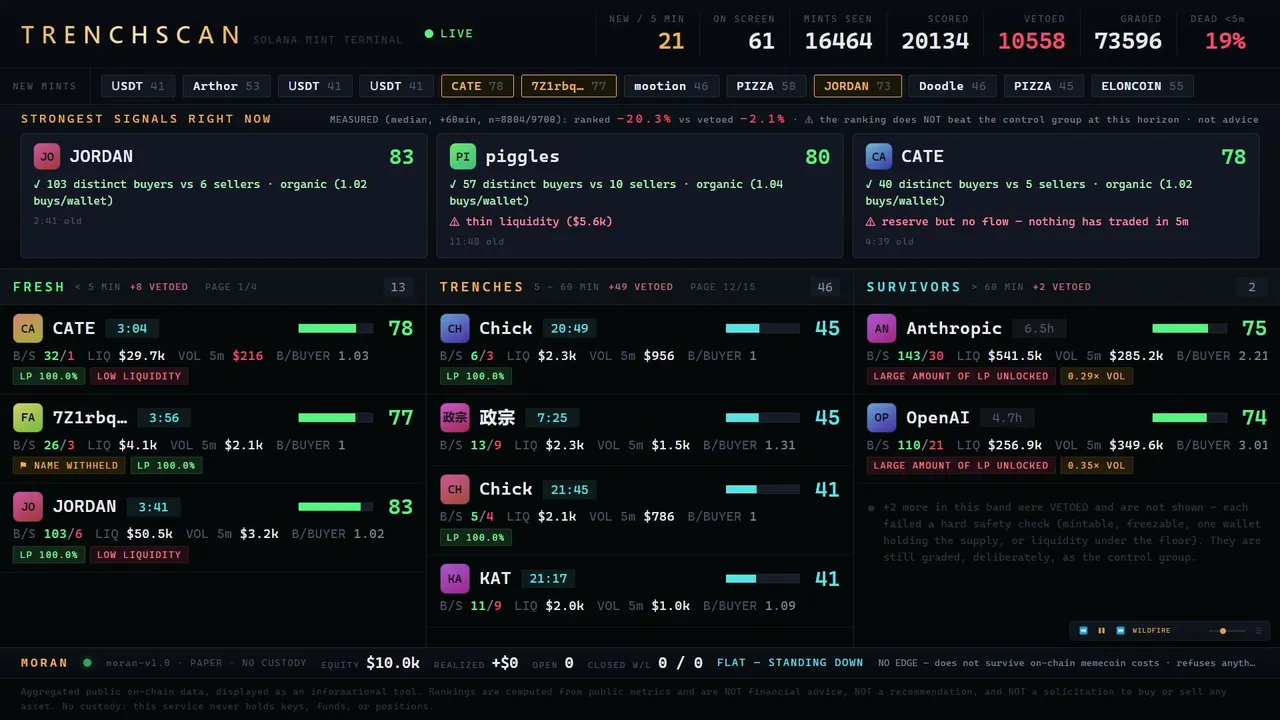Click the OP avatar of OpenAI row
The width and height of the screenshot is (1280, 720).
(x=882, y=417)
